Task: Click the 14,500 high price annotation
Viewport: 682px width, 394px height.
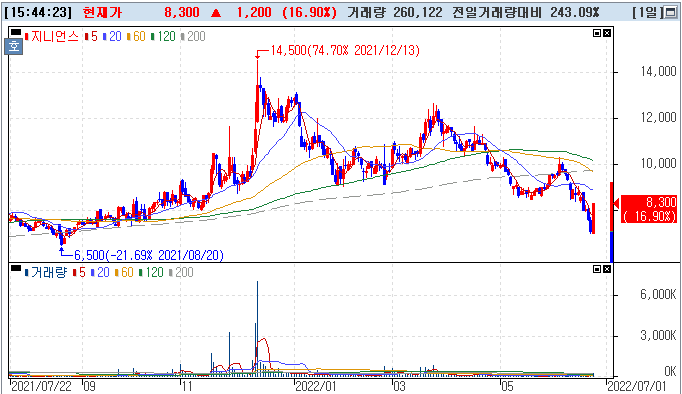Action: coord(345,51)
